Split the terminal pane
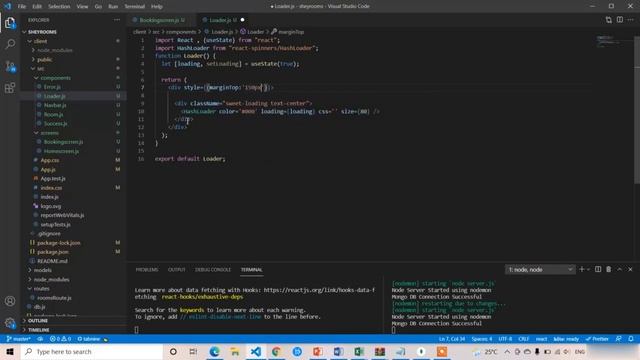 (598, 269)
